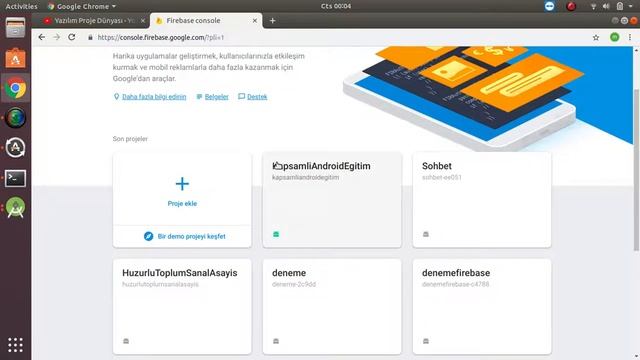Open Software Updater from dock

click(x=16, y=148)
